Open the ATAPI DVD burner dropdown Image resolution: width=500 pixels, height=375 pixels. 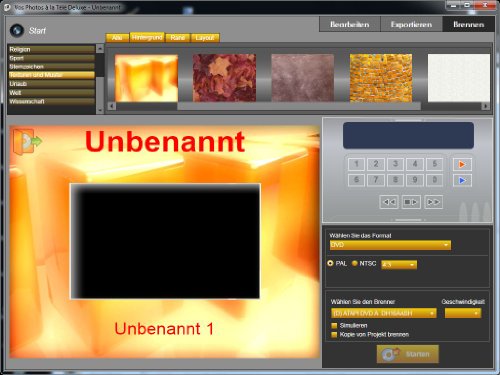click(384, 313)
